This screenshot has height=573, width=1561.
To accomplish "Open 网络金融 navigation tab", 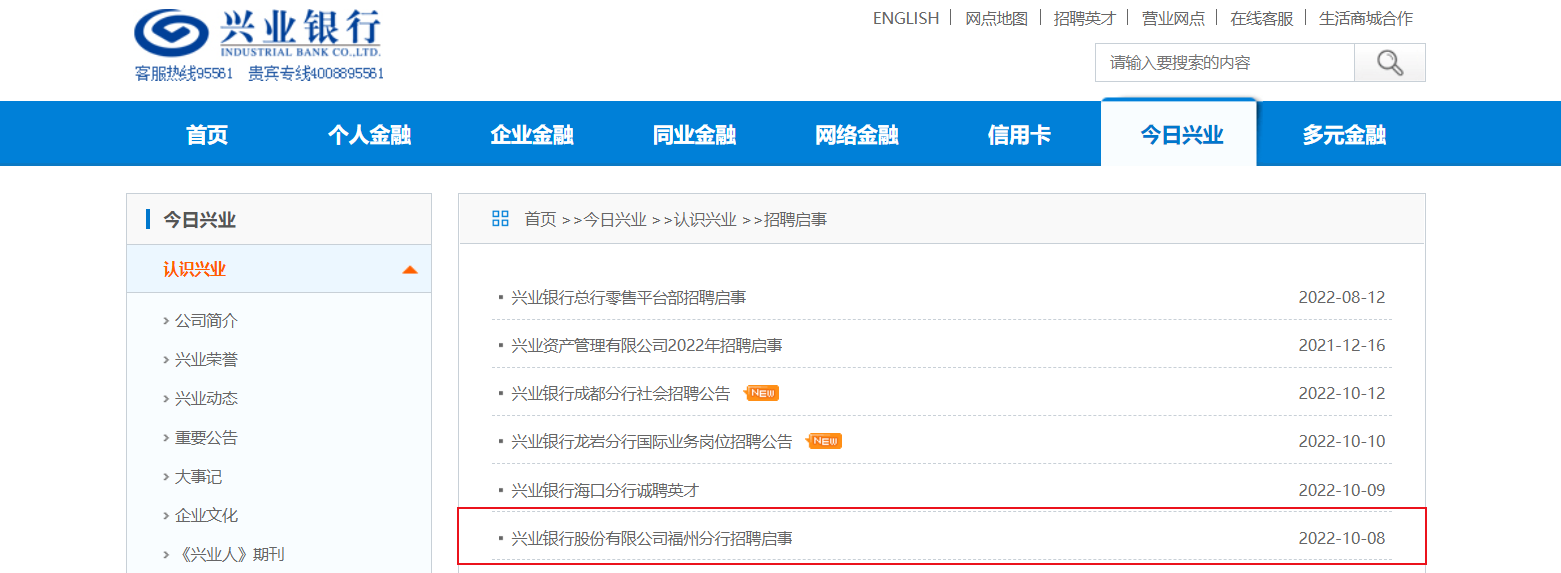I will [x=857, y=135].
